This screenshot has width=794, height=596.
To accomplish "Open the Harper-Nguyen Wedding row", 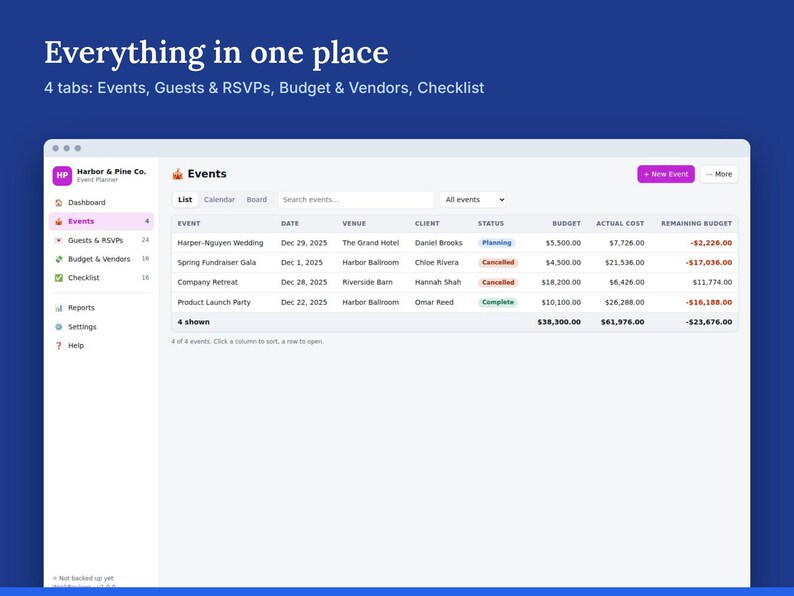I will tap(455, 243).
